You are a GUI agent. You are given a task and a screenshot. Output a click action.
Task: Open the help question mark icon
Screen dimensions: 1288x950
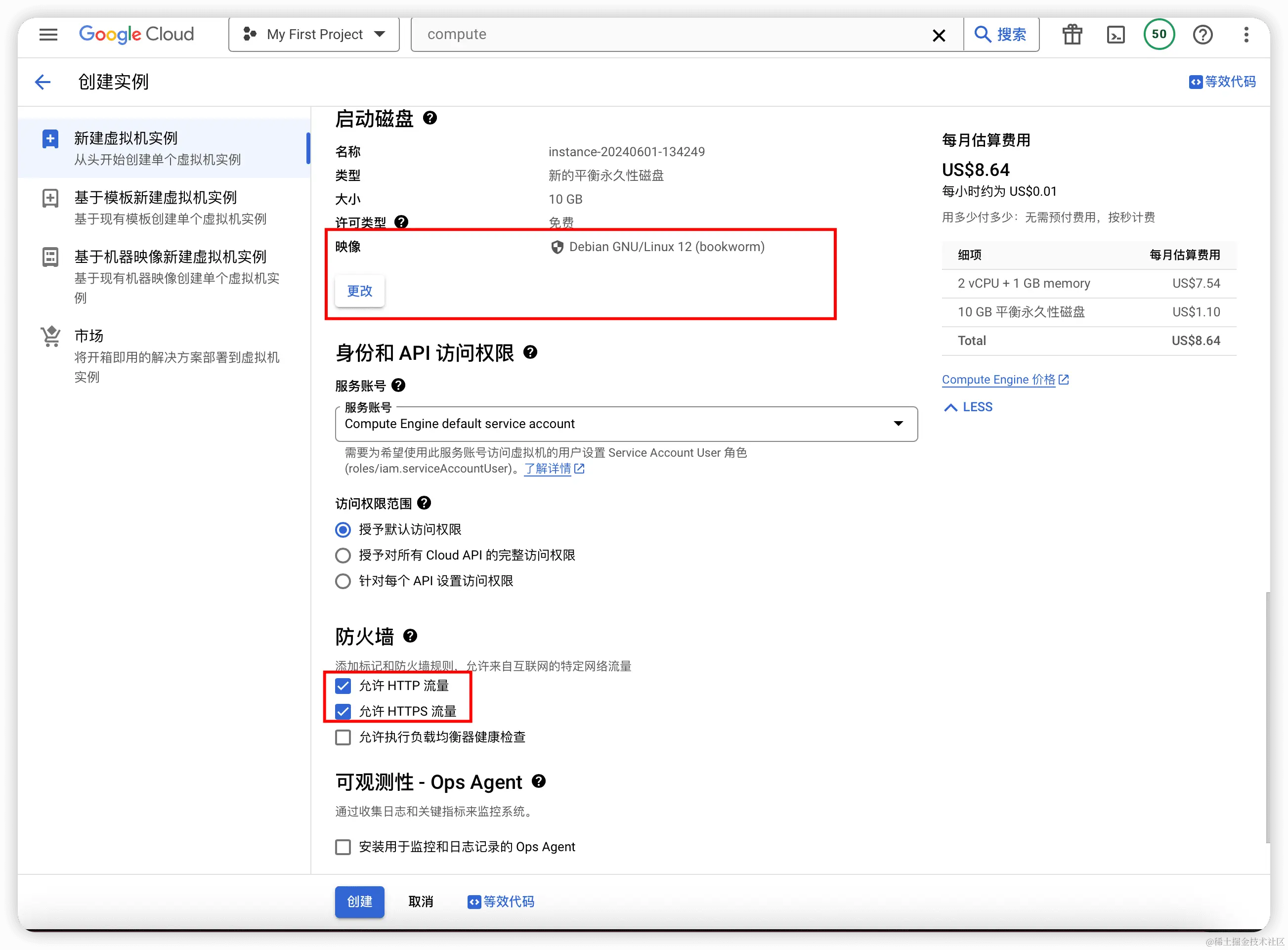pyautogui.click(x=1203, y=35)
